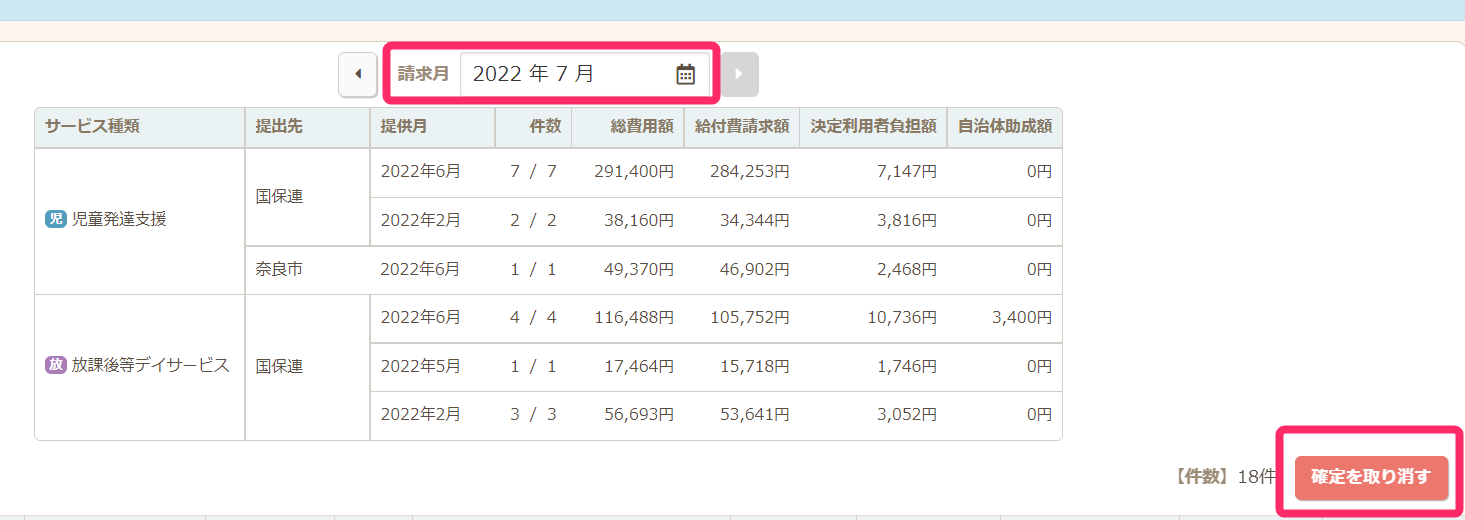Click the 提供月 column header
The width and height of the screenshot is (1465, 520).
[x=404, y=127]
